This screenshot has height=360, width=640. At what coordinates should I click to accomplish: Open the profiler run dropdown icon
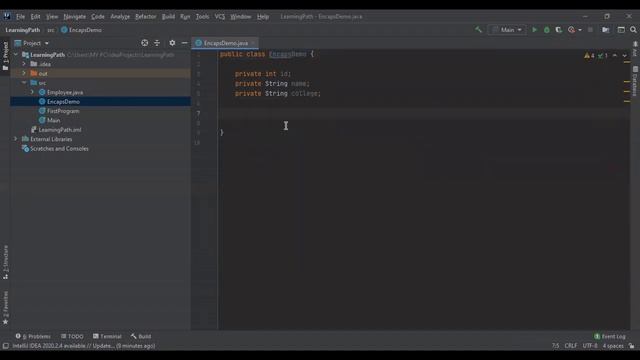coord(574,30)
